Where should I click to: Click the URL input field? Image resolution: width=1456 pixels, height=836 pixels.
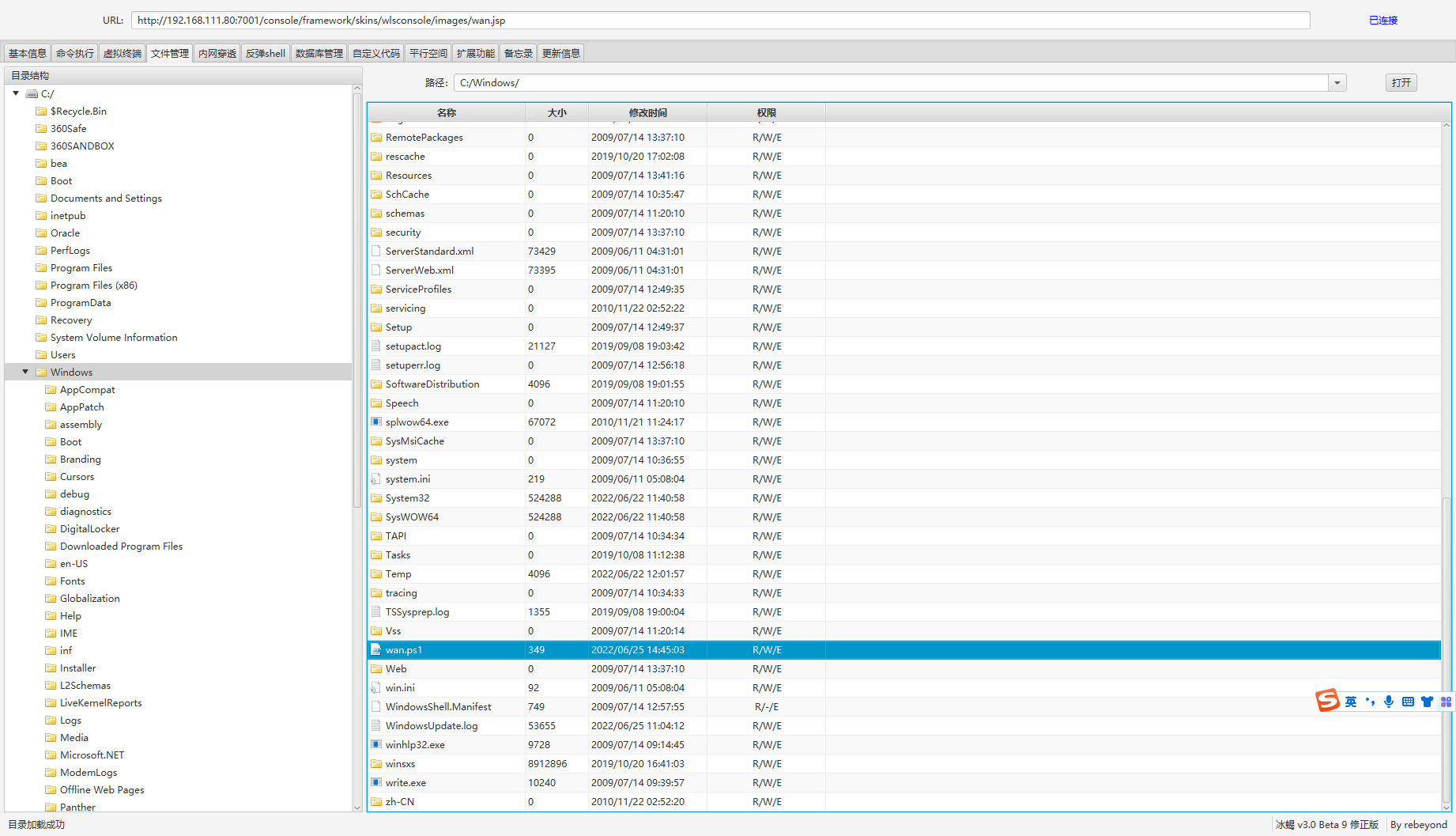720,20
